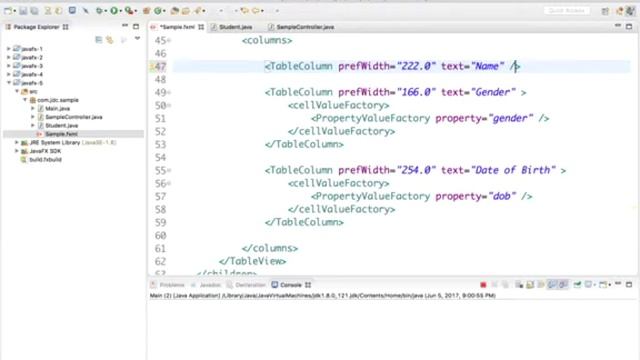The width and height of the screenshot is (640, 360).
Task: Click the Open Type toolbar icon
Action: pyautogui.click(x=175, y=11)
